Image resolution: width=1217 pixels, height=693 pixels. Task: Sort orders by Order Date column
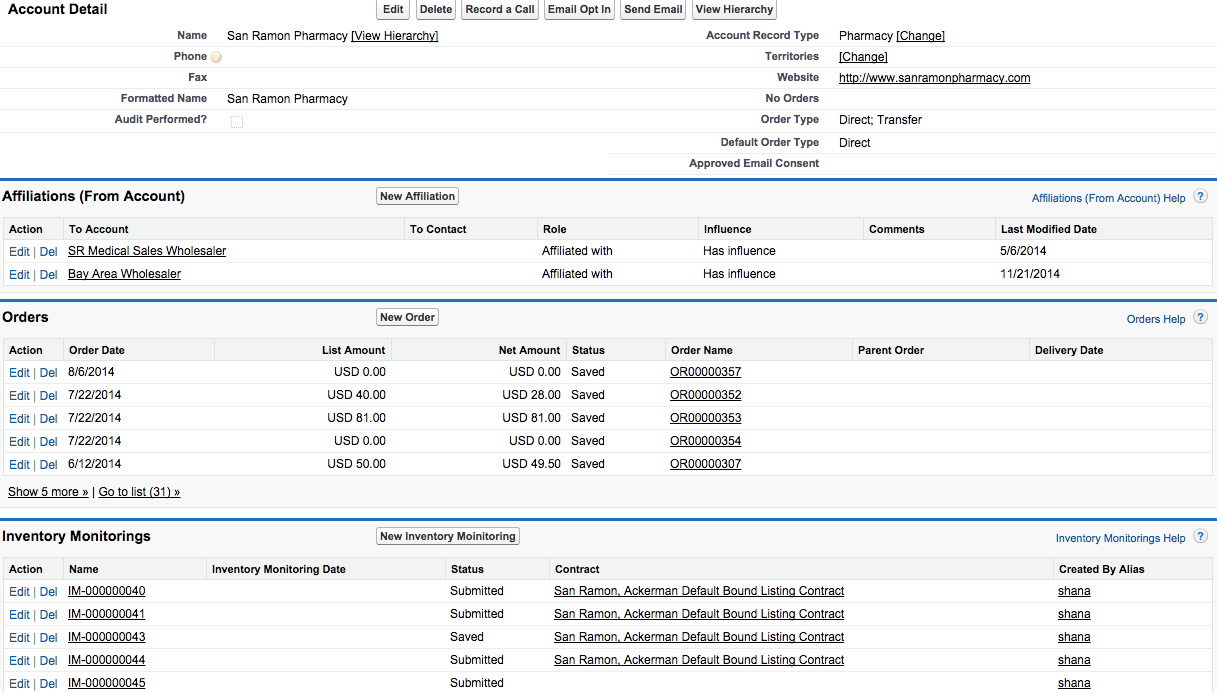pyautogui.click(x=97, y=350)
